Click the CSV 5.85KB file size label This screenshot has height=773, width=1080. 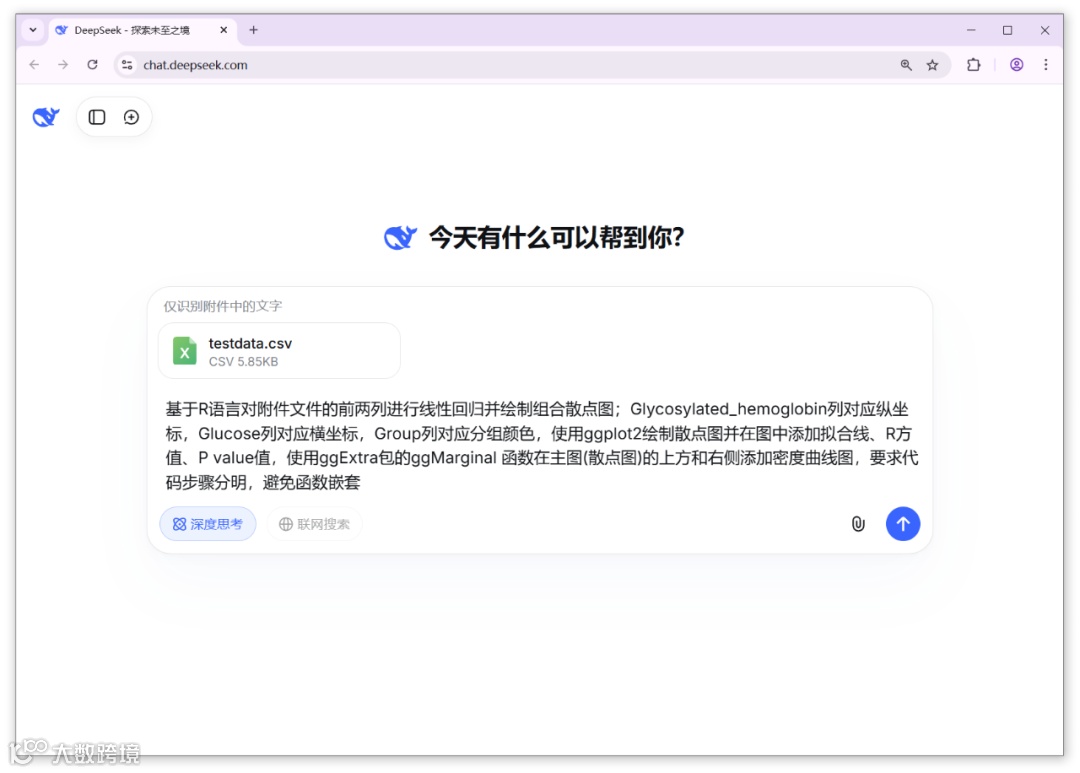pyautogui.click(x=243, y=362)
